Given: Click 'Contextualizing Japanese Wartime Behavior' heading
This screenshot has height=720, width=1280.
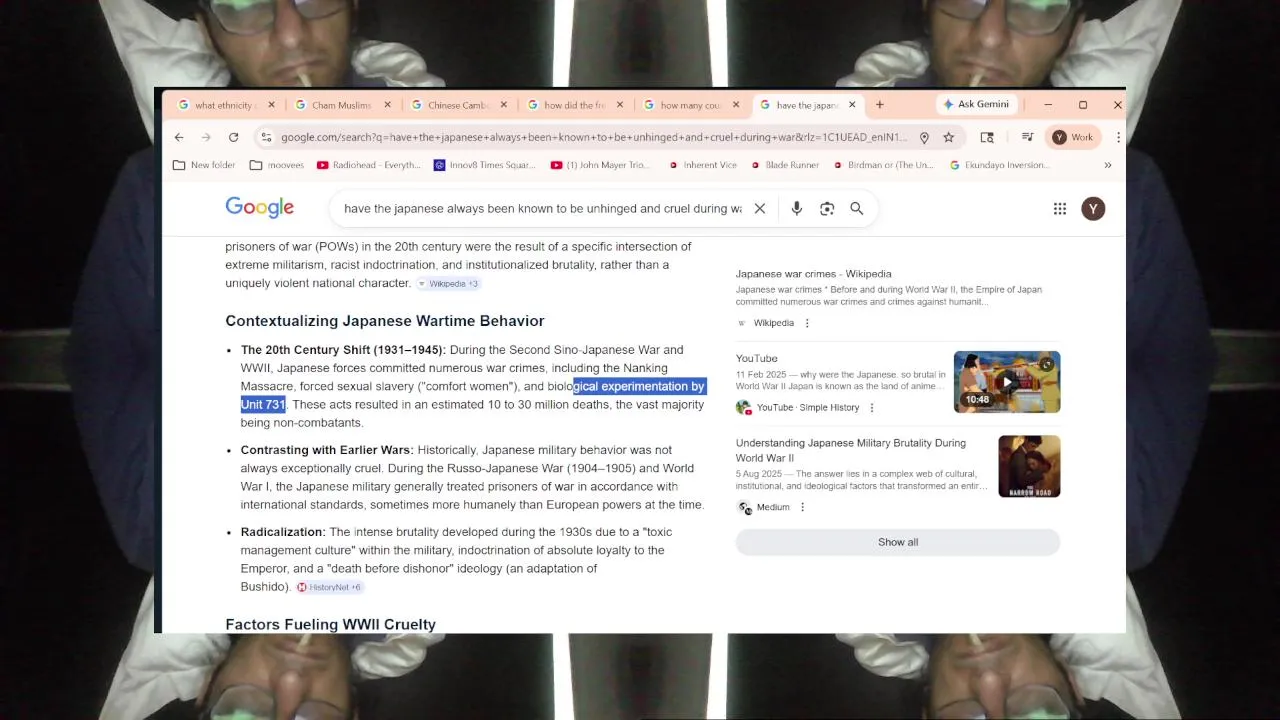Looking at the screenshot, I should coord(385,321).
